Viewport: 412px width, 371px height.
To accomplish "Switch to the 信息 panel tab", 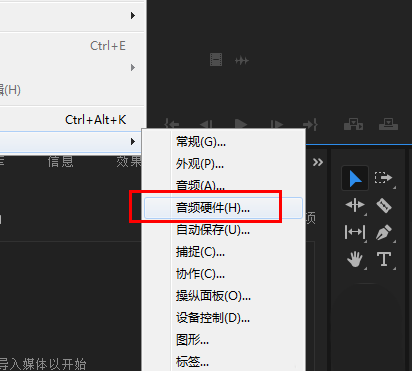I will click(60, 162).
